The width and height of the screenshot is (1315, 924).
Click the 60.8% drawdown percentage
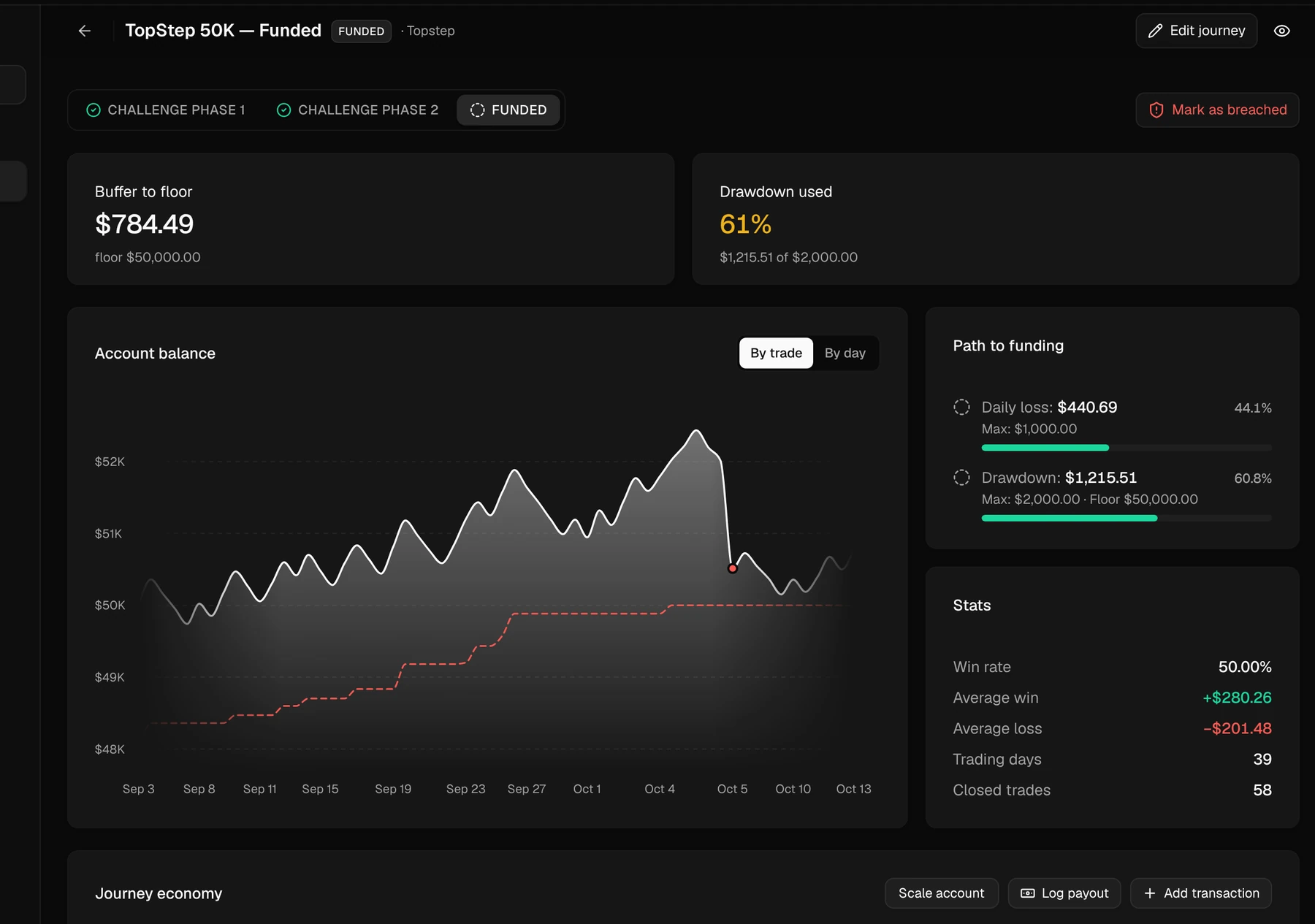tap(1253, 478)
